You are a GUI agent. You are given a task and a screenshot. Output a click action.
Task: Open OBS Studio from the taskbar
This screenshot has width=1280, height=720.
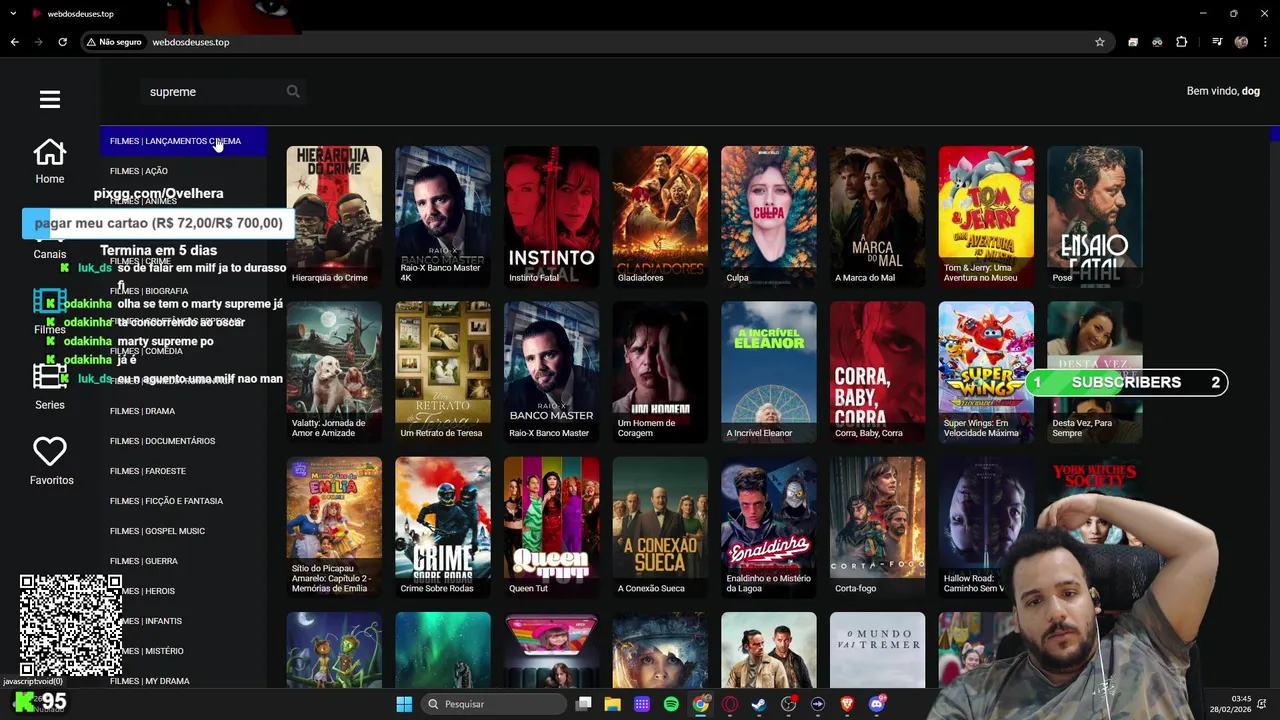pyautogui.click(x=788, y=704)
